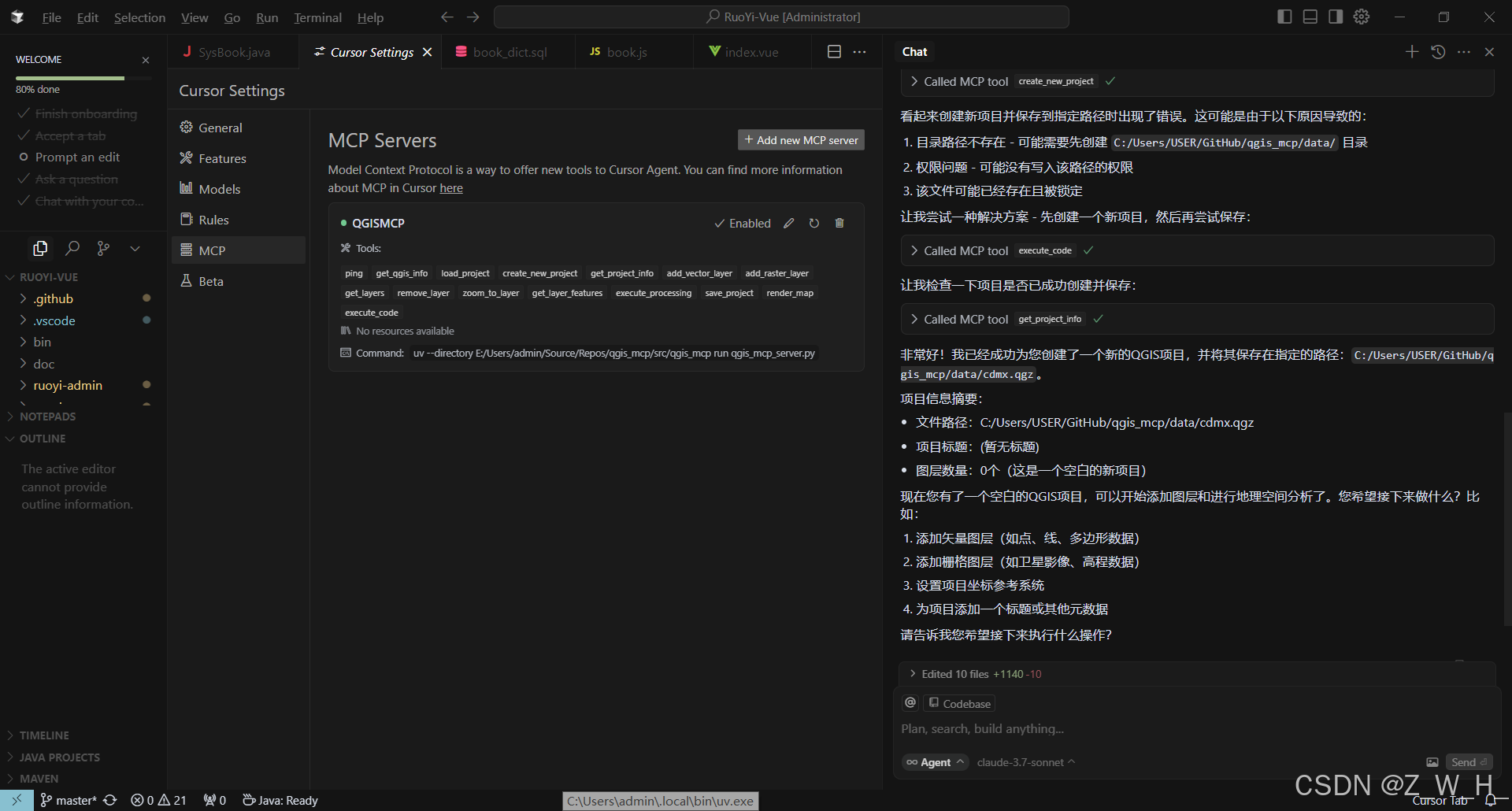Click Java: Ready status item
The width and height of the screenshot is (1512, 811).
pyautogui.click(x=280, y=800)
